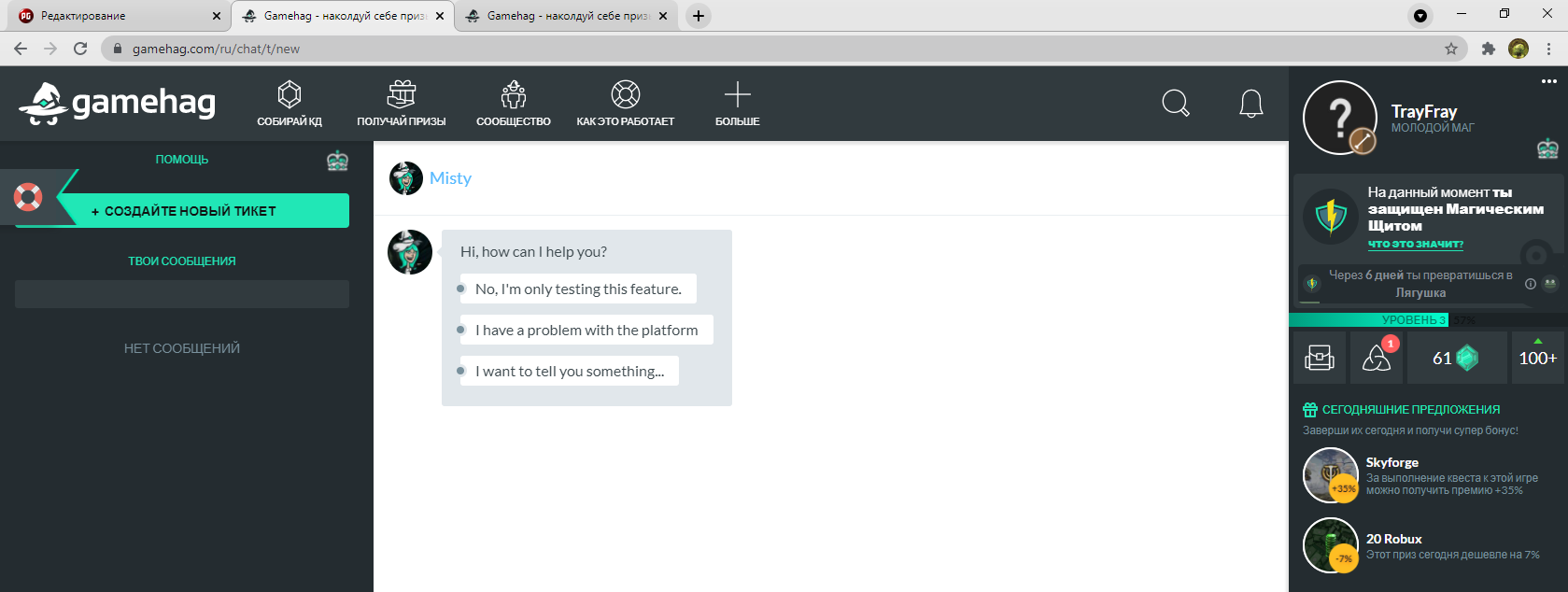Open the Chrome three-dot menu
1568x592 pixels.
tap(1549, 49)
